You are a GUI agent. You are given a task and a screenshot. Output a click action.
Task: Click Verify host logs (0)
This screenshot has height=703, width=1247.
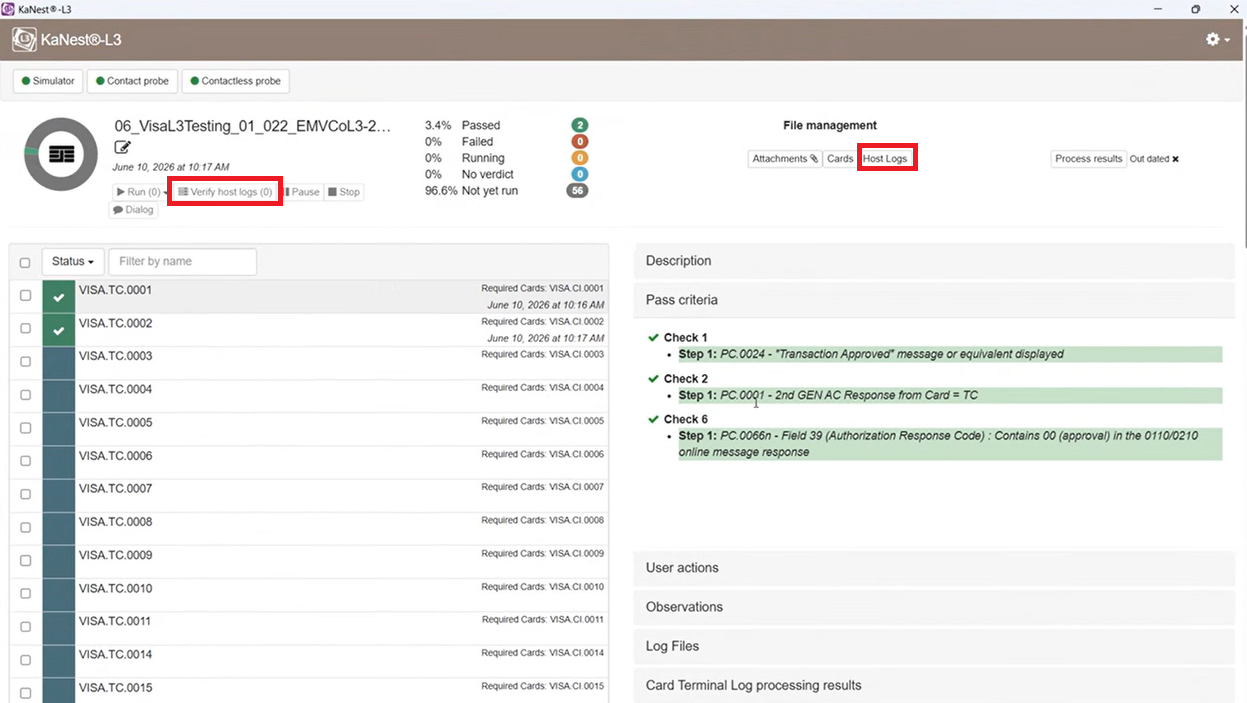tap(225, 192)
